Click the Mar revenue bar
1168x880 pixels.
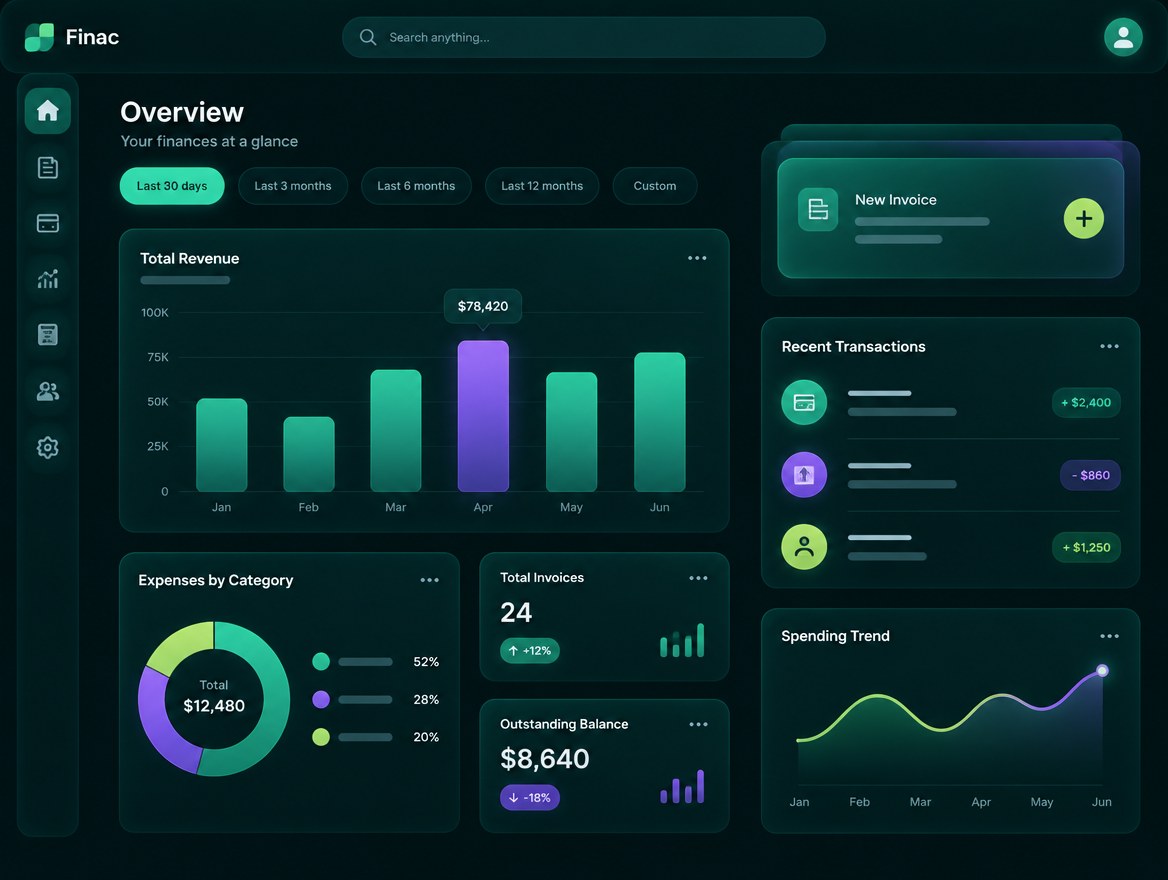396,431
